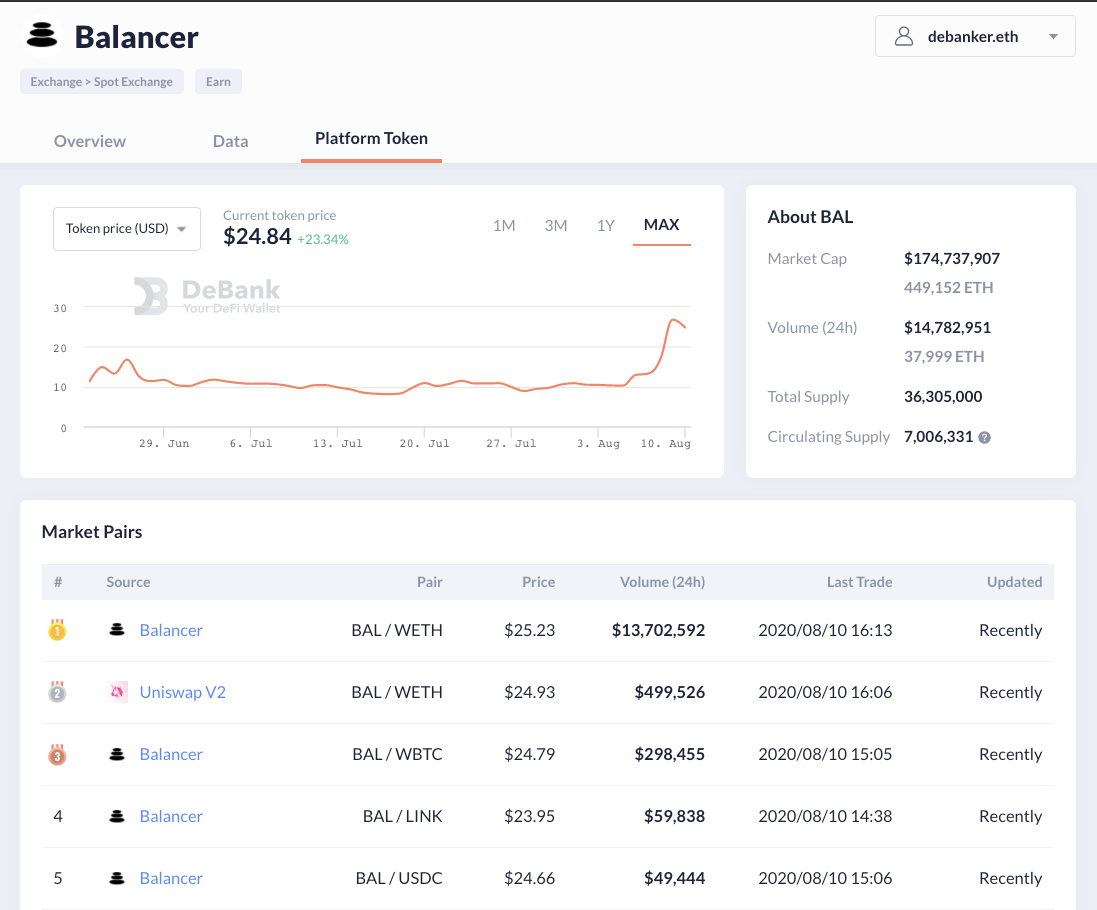Open Balancer link in BAL / USDC row

[x=171, y=878]
